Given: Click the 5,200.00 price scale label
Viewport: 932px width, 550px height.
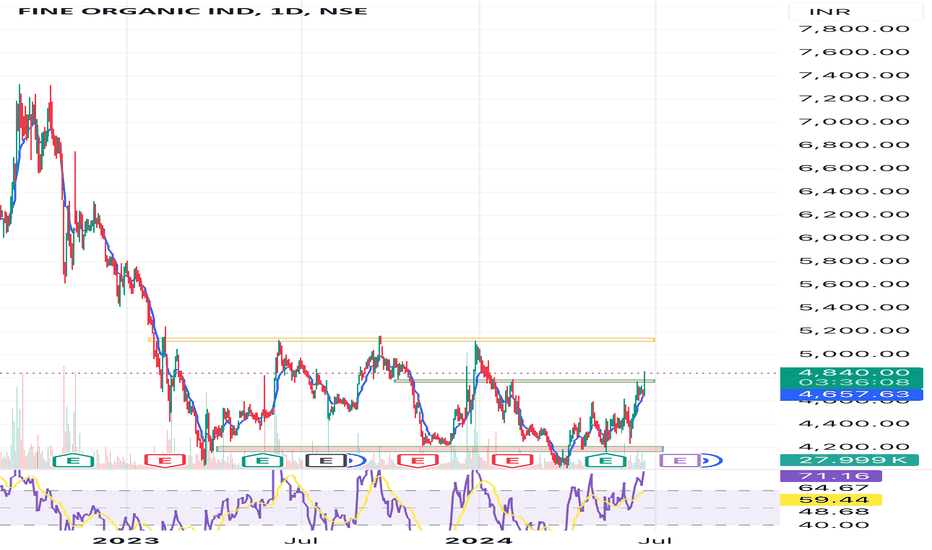Looking at the screenshot, I should click(x=854, y=330).
